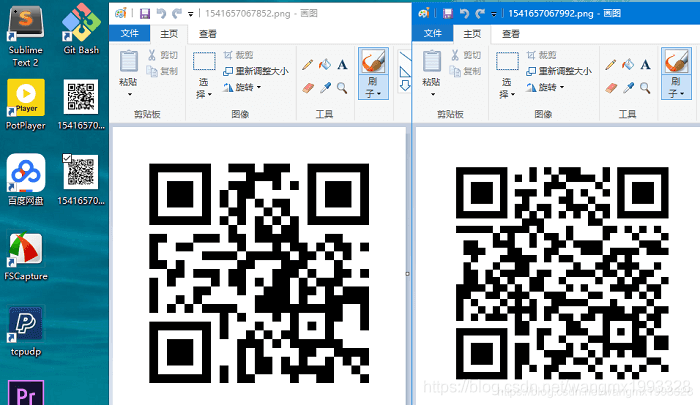The image size is (700, 405).
Task: Click Redo in left Paint title bar
Action: [x=177, y=14]
